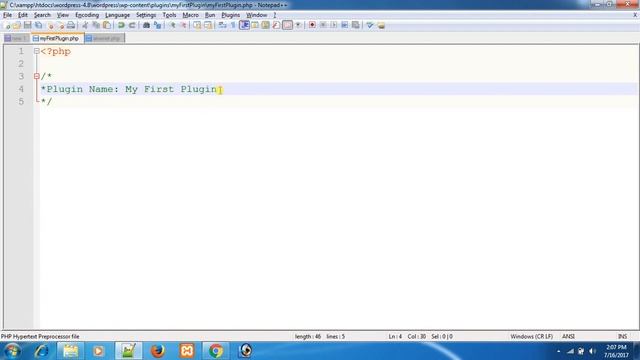Open the ? help menu
This screenshot has height=360, width=640.
coord(275,15)
